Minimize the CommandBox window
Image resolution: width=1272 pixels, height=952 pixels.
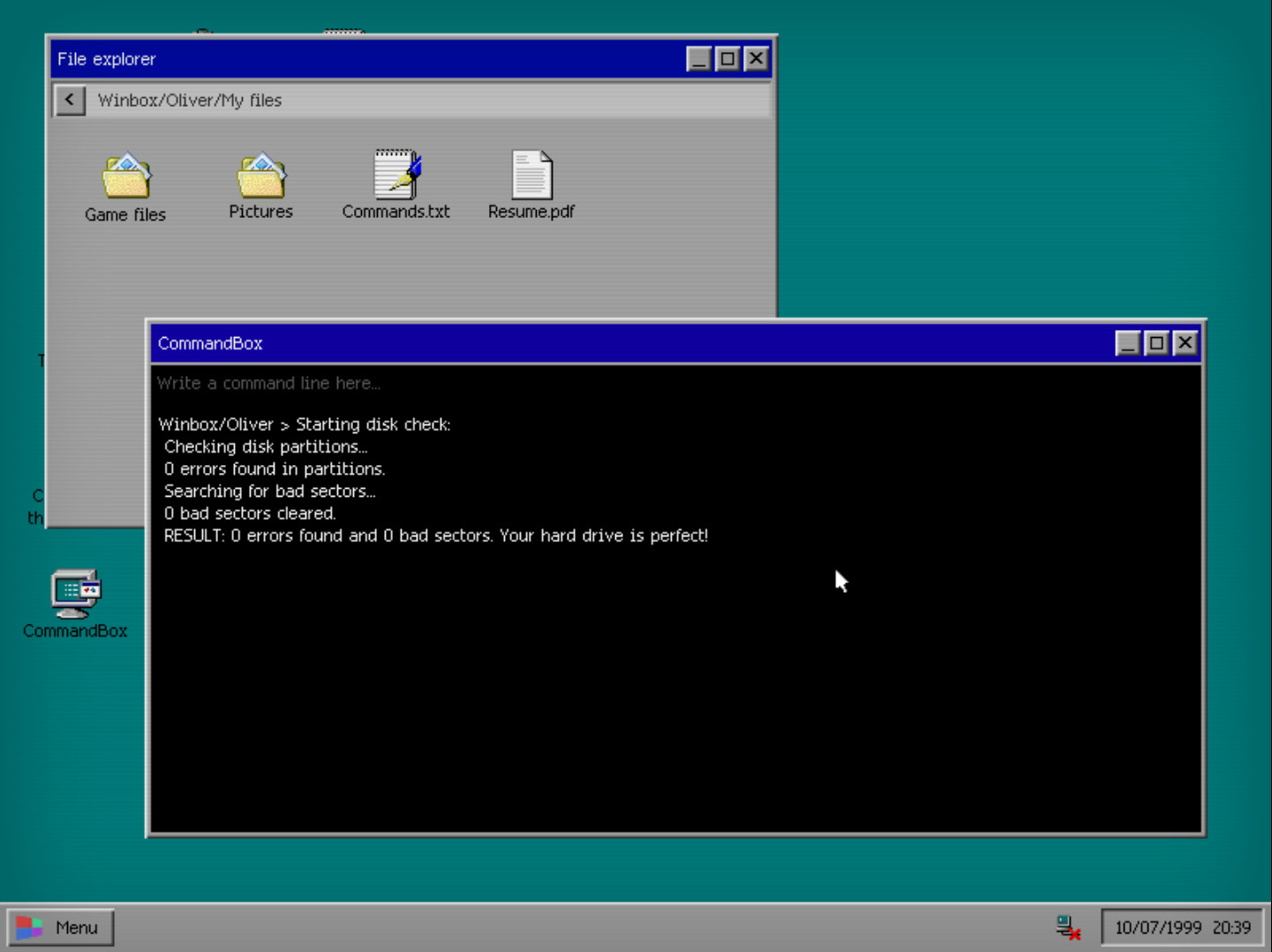1127,342
